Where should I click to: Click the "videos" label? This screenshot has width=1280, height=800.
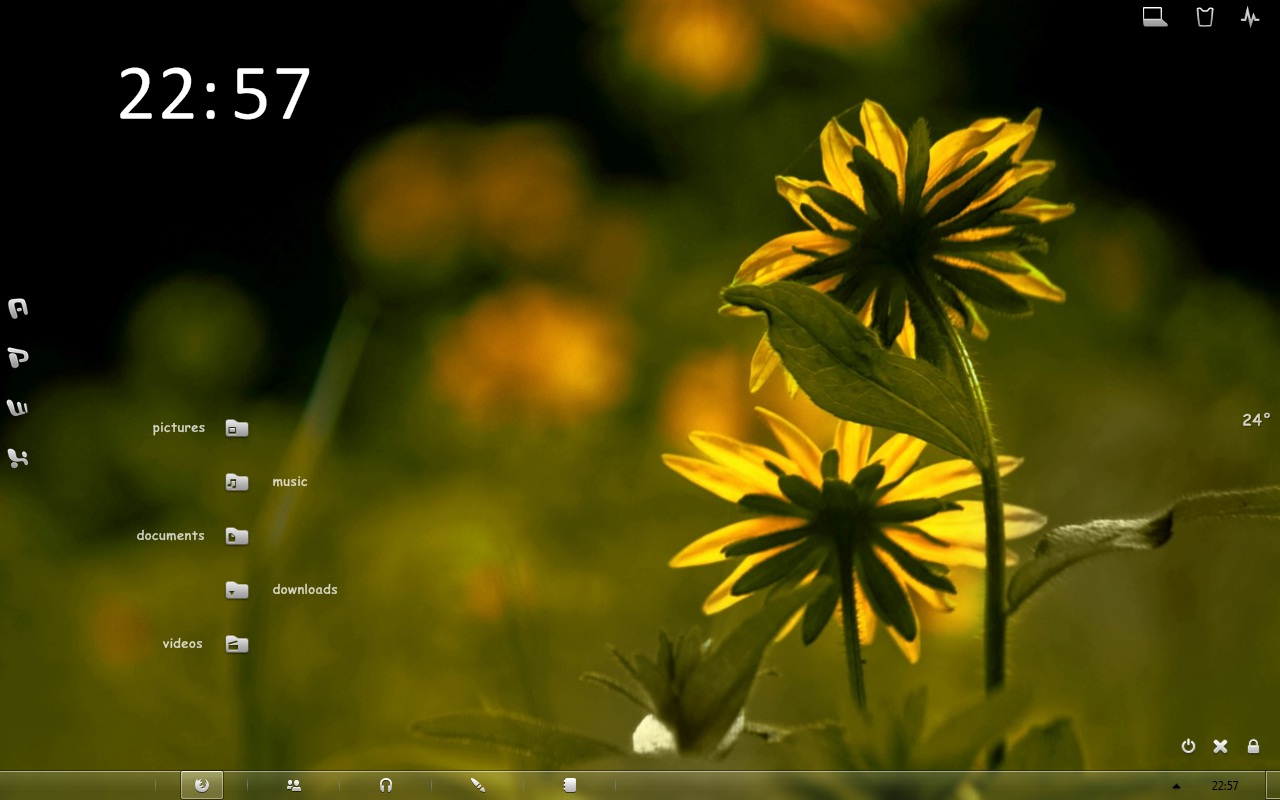pyautogui.click(x=183, y=644)
